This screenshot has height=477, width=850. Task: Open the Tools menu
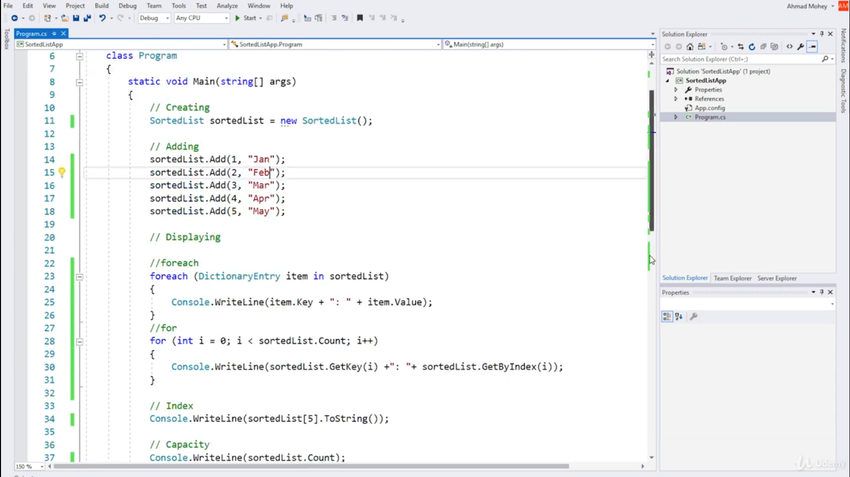(178, 5)
